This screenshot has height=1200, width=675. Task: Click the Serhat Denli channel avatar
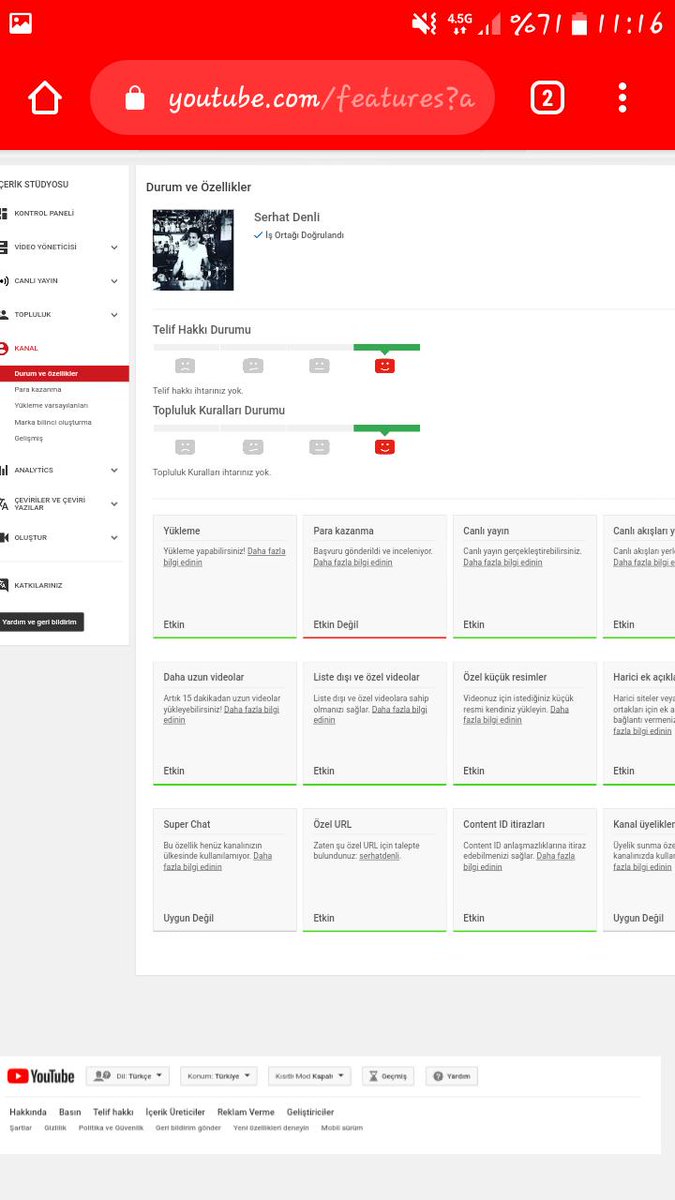tap(193, 250)
